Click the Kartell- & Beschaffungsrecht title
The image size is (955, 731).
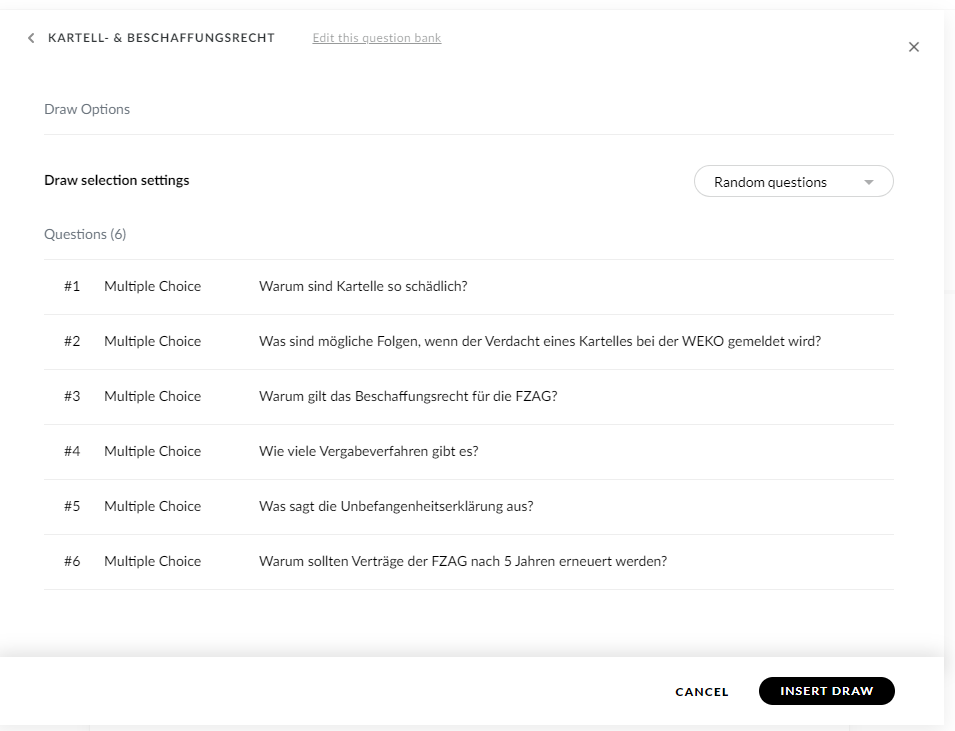pos(161,38)
